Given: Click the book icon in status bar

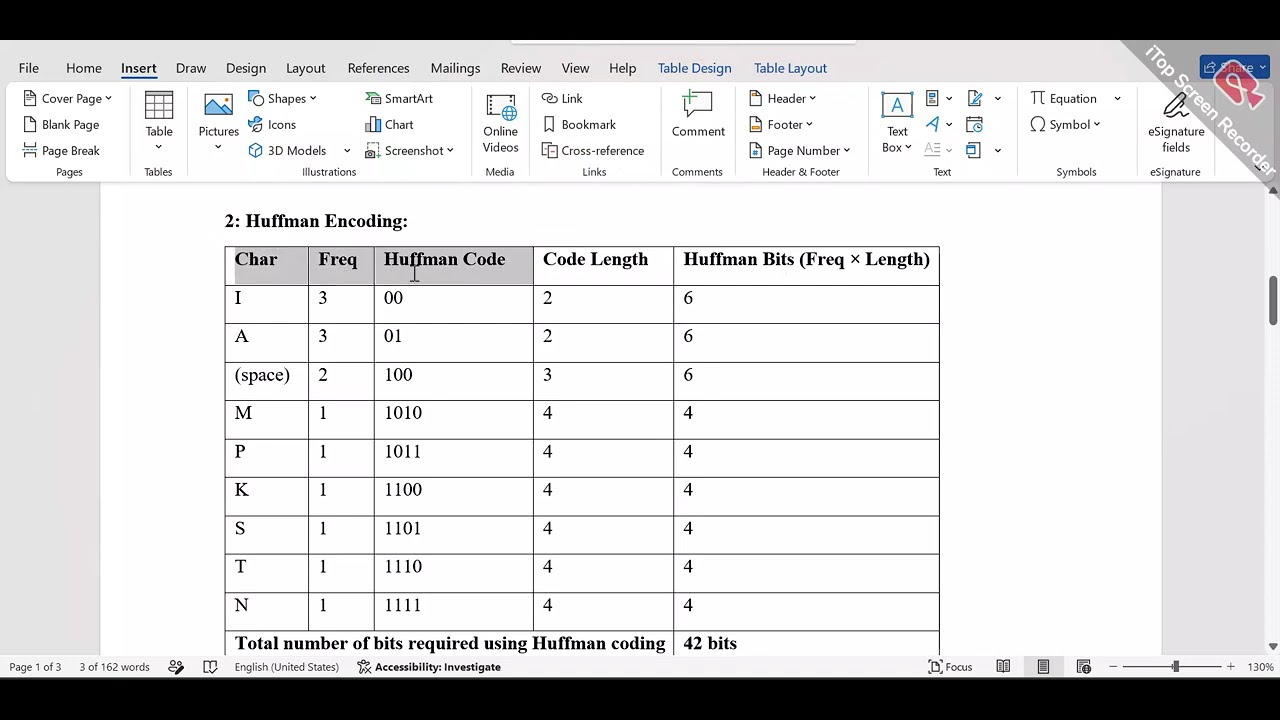Looking at the screenshot, I should 210,667.
